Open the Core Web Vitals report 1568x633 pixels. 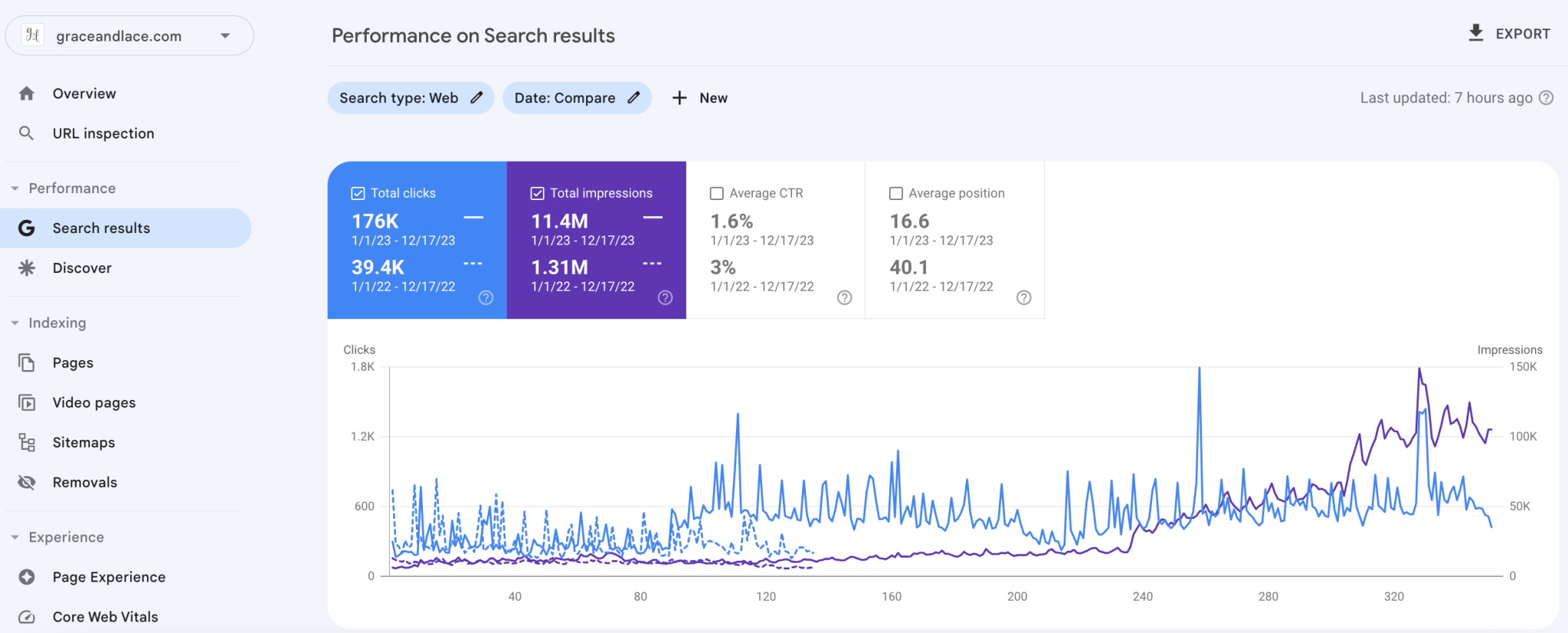[x=105, y=617]
